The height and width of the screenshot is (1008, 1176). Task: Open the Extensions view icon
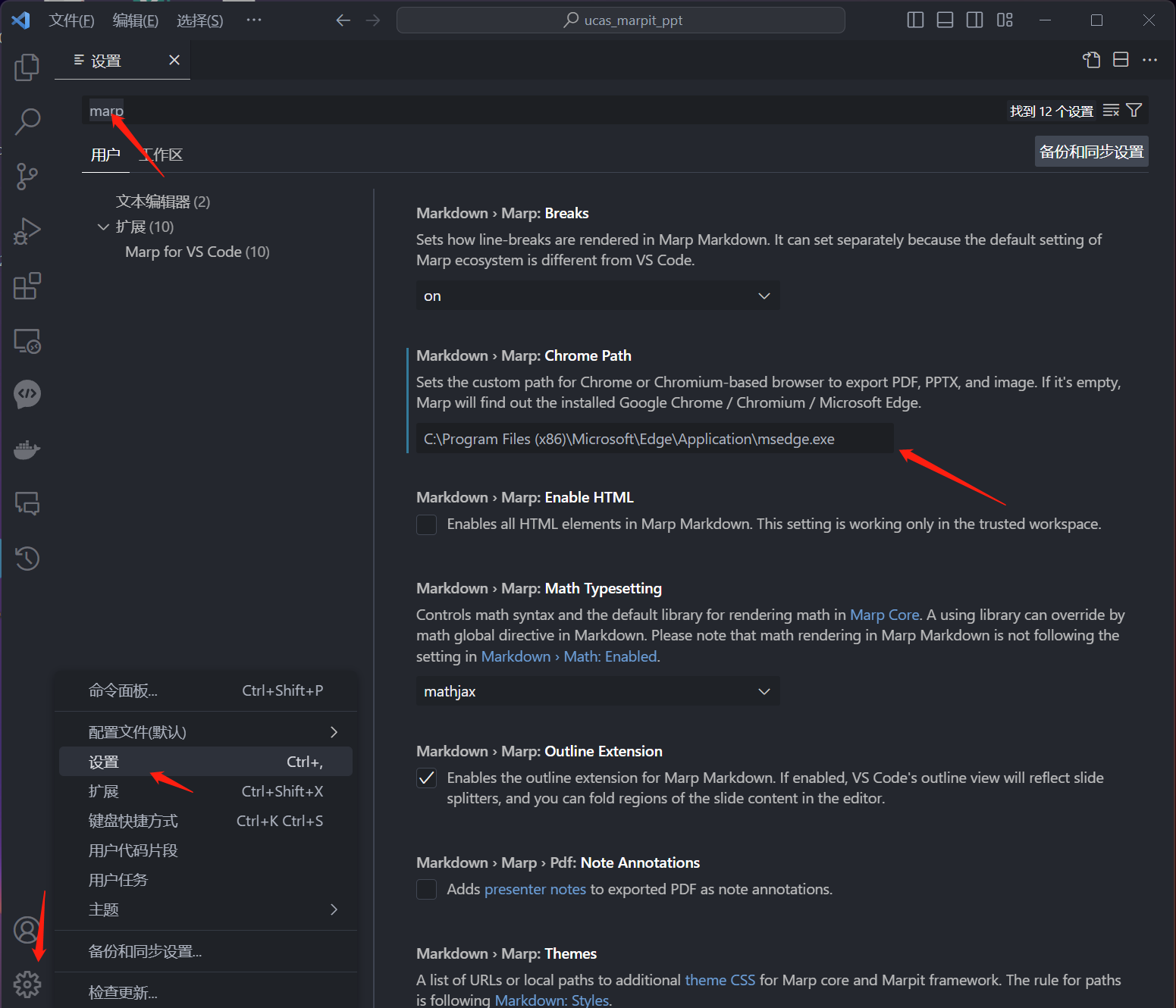coord(27,286)
